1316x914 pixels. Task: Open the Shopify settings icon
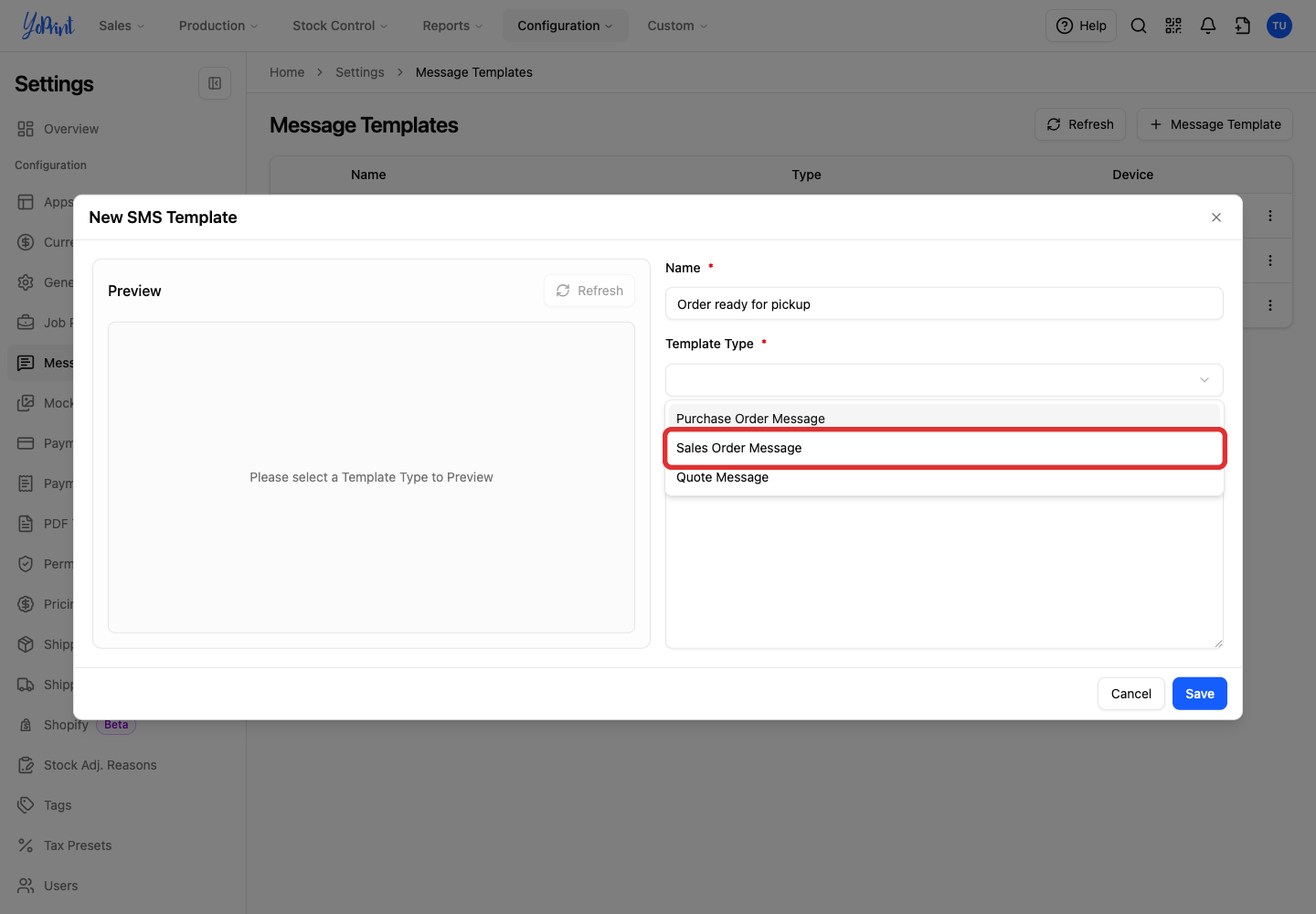click(x=26, y=725)
